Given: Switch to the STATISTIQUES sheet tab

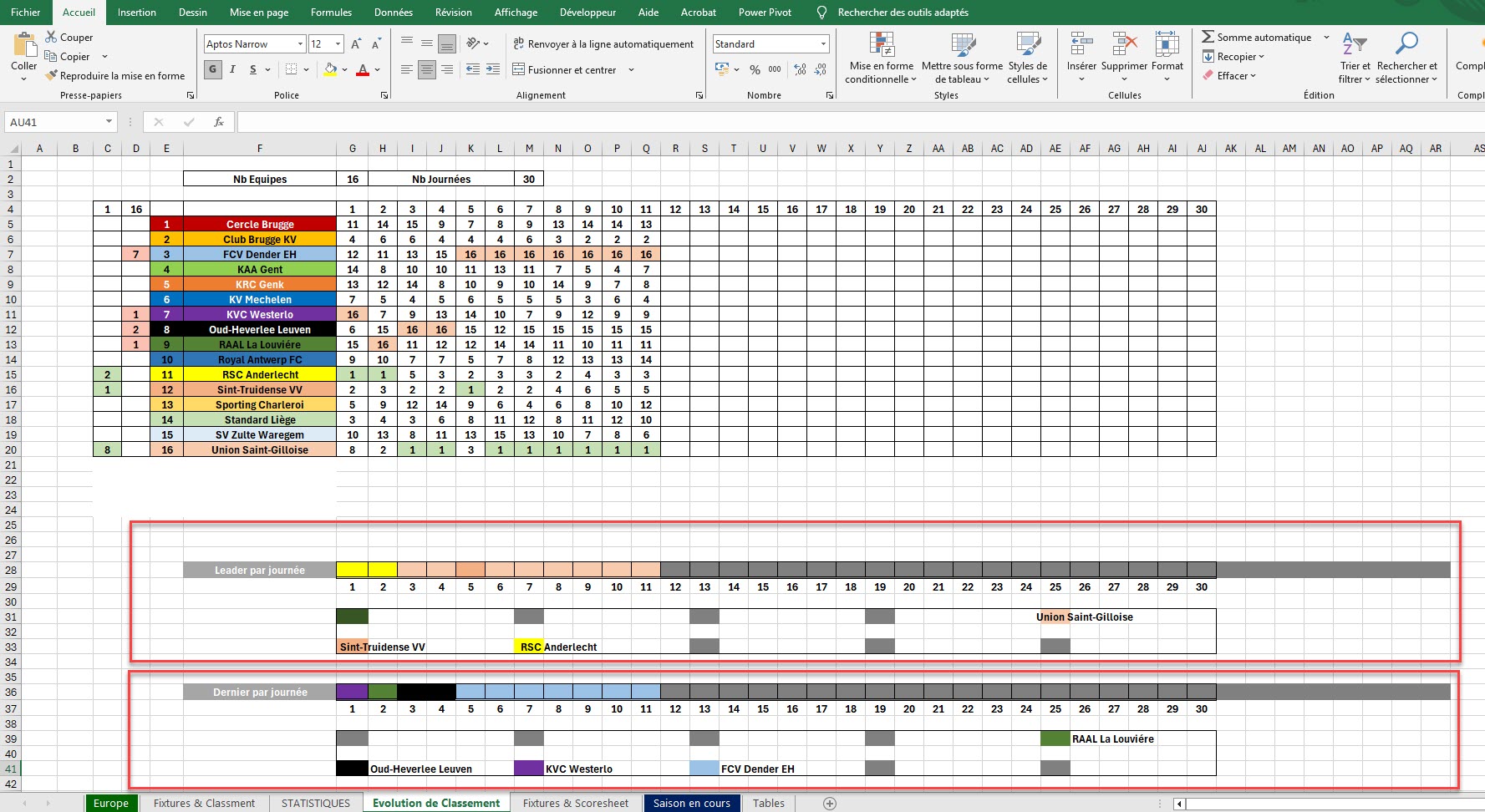Looking at the screenshot, I should (315, 803).
